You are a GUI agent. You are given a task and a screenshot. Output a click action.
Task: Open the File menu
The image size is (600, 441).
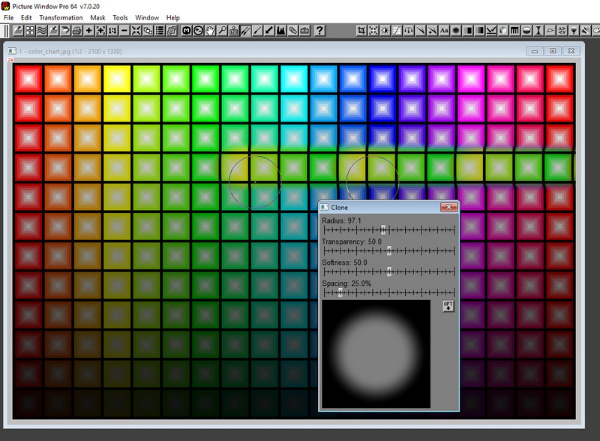pos(9,18)
